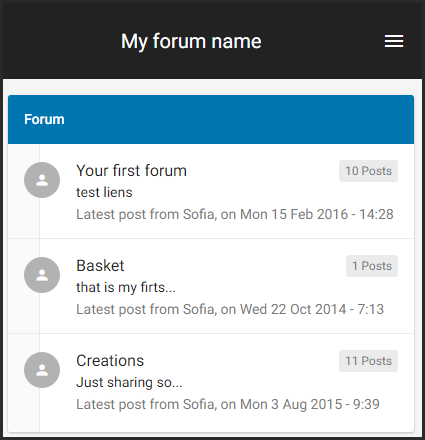Click avatar icon beside Creations
Screen dimensions: 425x440
[x=42, y=370]
